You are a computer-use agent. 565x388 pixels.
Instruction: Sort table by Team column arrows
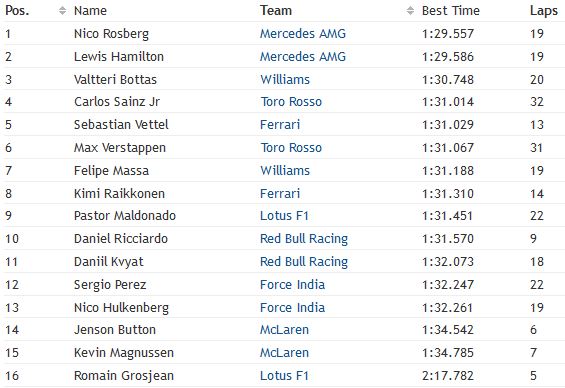click(410, 11)
